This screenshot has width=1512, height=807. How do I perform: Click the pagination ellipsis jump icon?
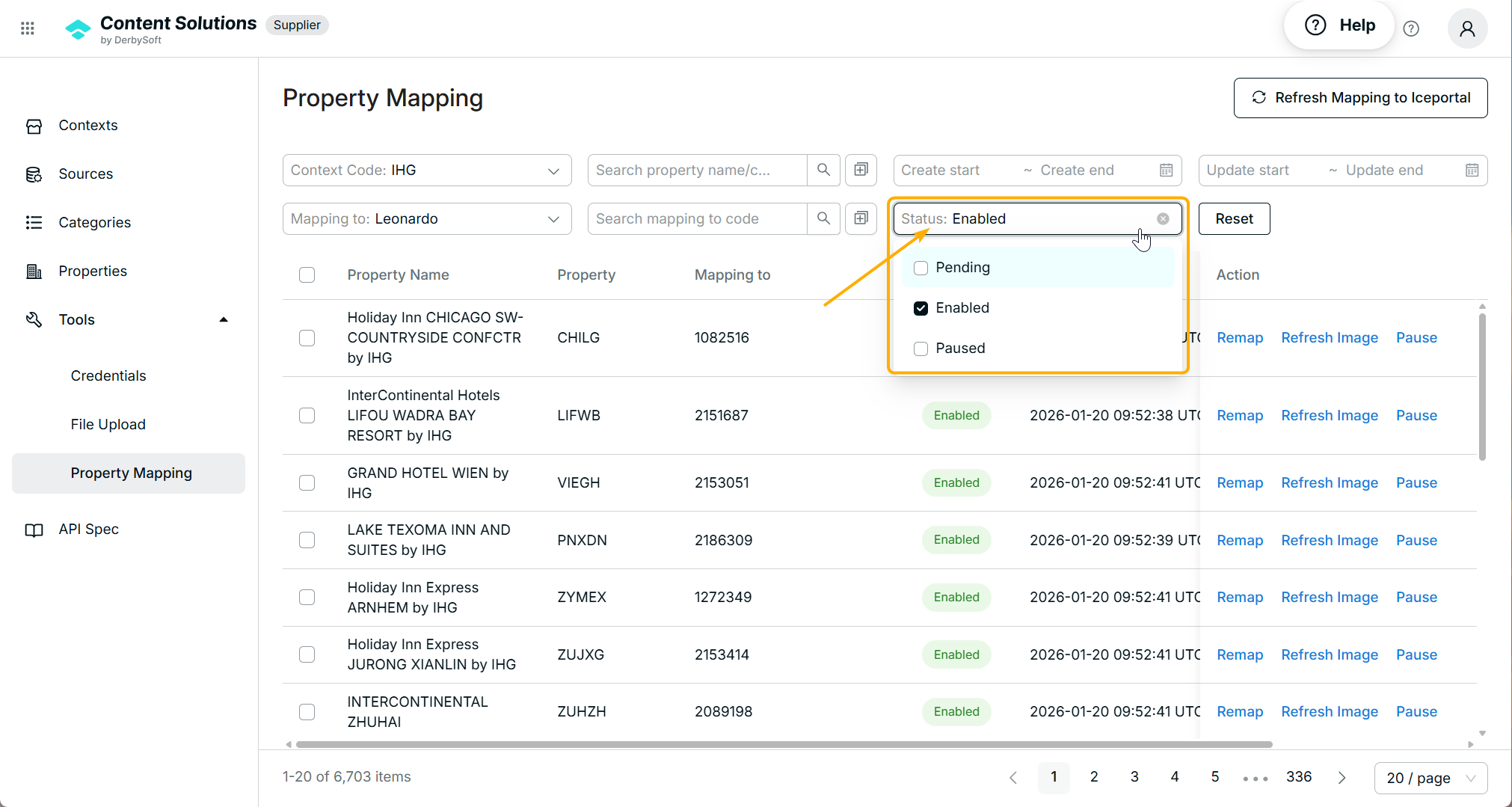[x=1255, y=779]
